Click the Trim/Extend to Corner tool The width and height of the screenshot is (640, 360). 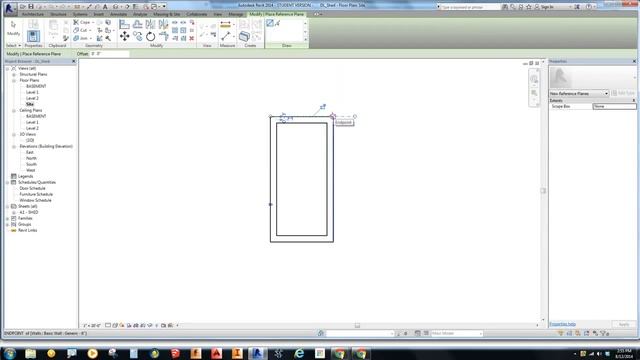coord(164,36)
